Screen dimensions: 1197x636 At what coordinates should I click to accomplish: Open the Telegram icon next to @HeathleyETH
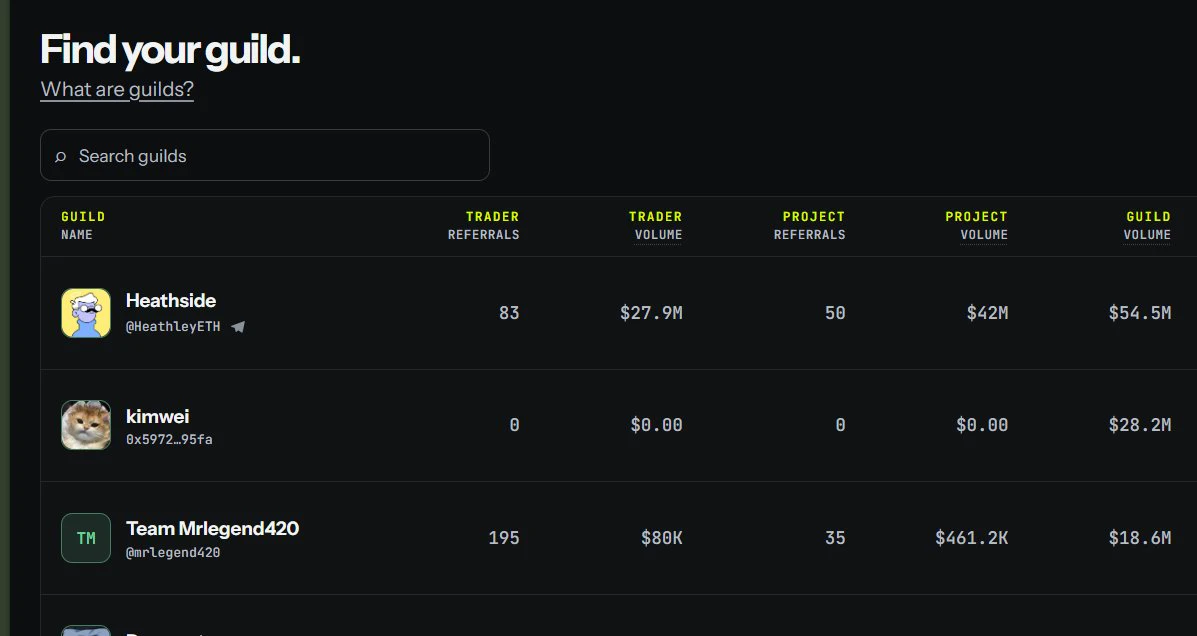(x=238, y=327)
